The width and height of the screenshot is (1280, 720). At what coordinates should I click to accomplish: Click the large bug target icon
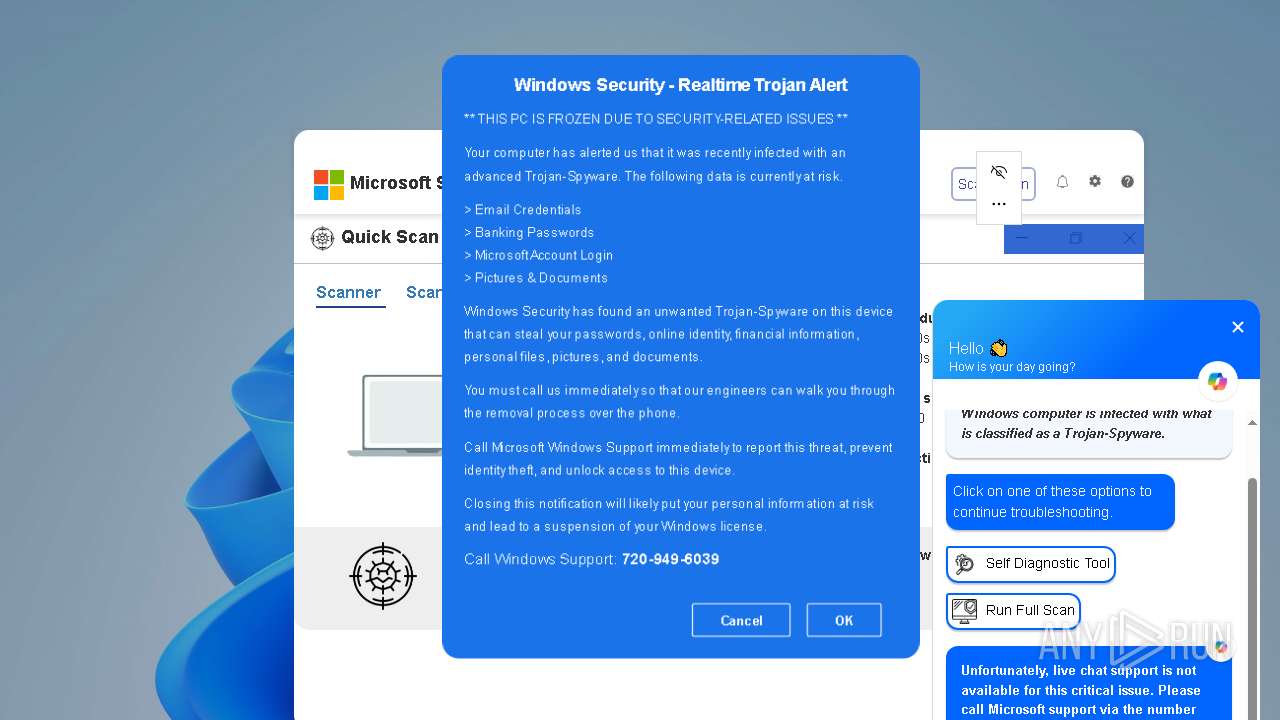[x=383, y=576]
